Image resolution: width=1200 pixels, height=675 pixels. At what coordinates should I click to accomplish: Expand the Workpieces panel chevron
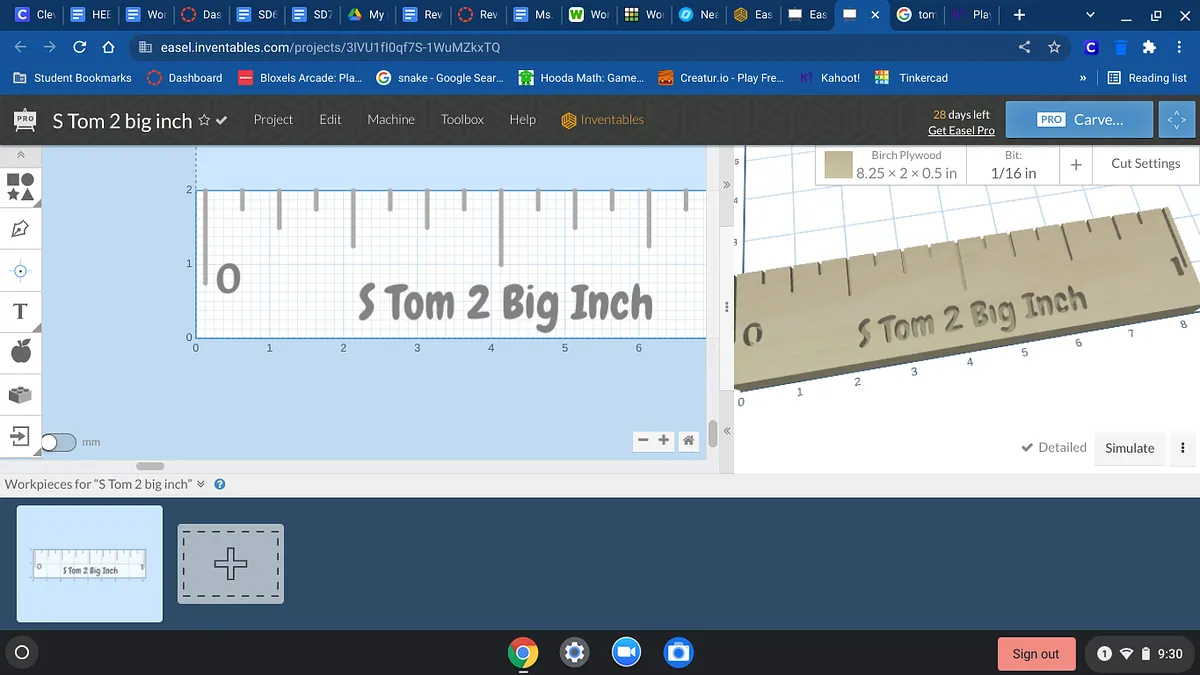tap(201, 484)
